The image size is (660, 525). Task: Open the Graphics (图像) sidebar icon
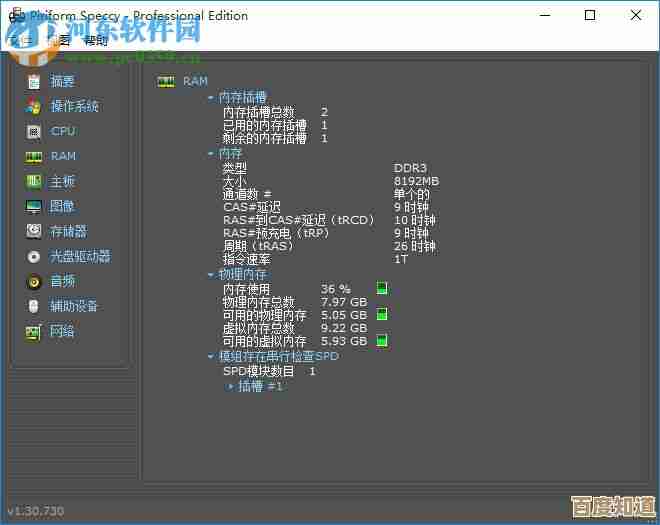(x=33, y=206)
